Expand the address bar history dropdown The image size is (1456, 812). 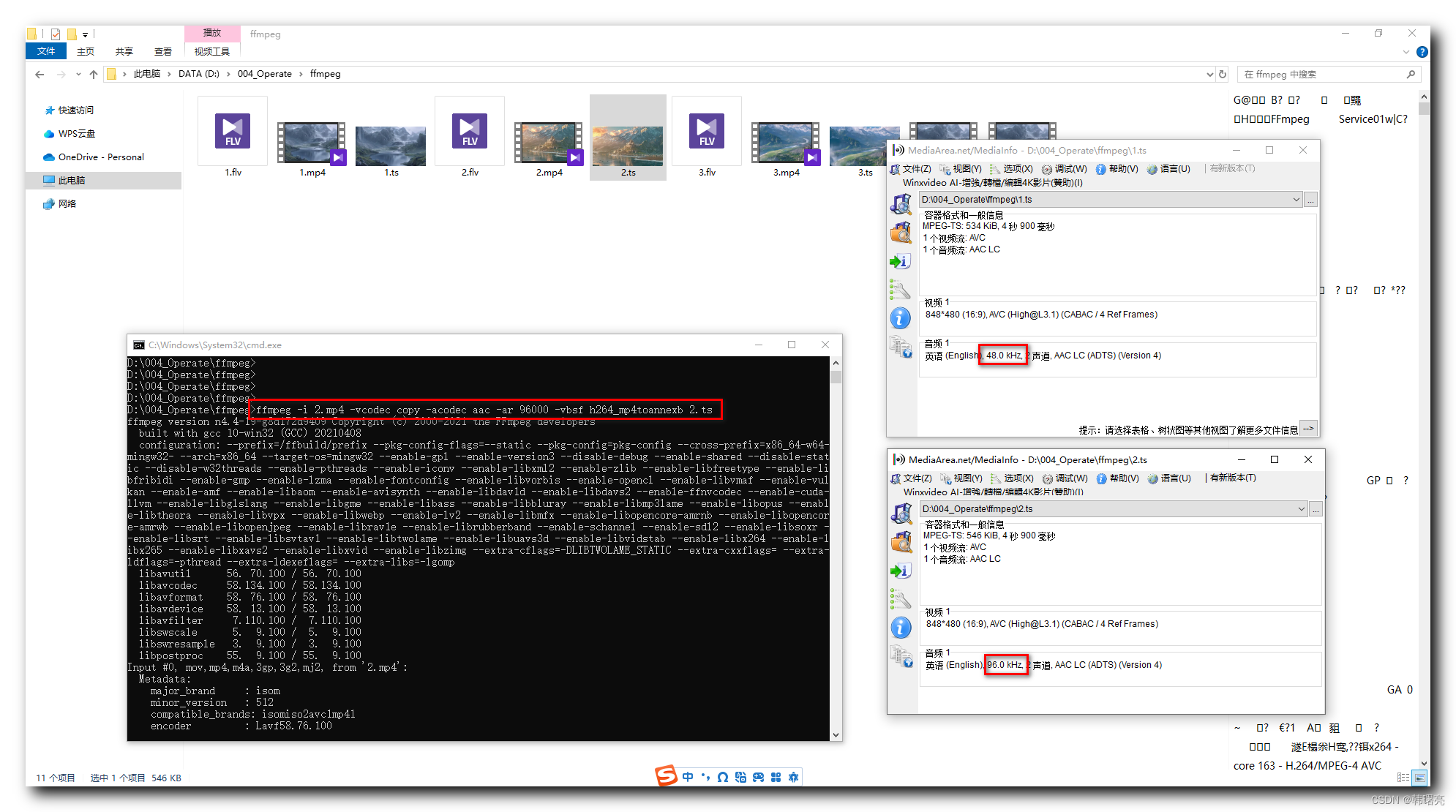[x=1209, y=74]
